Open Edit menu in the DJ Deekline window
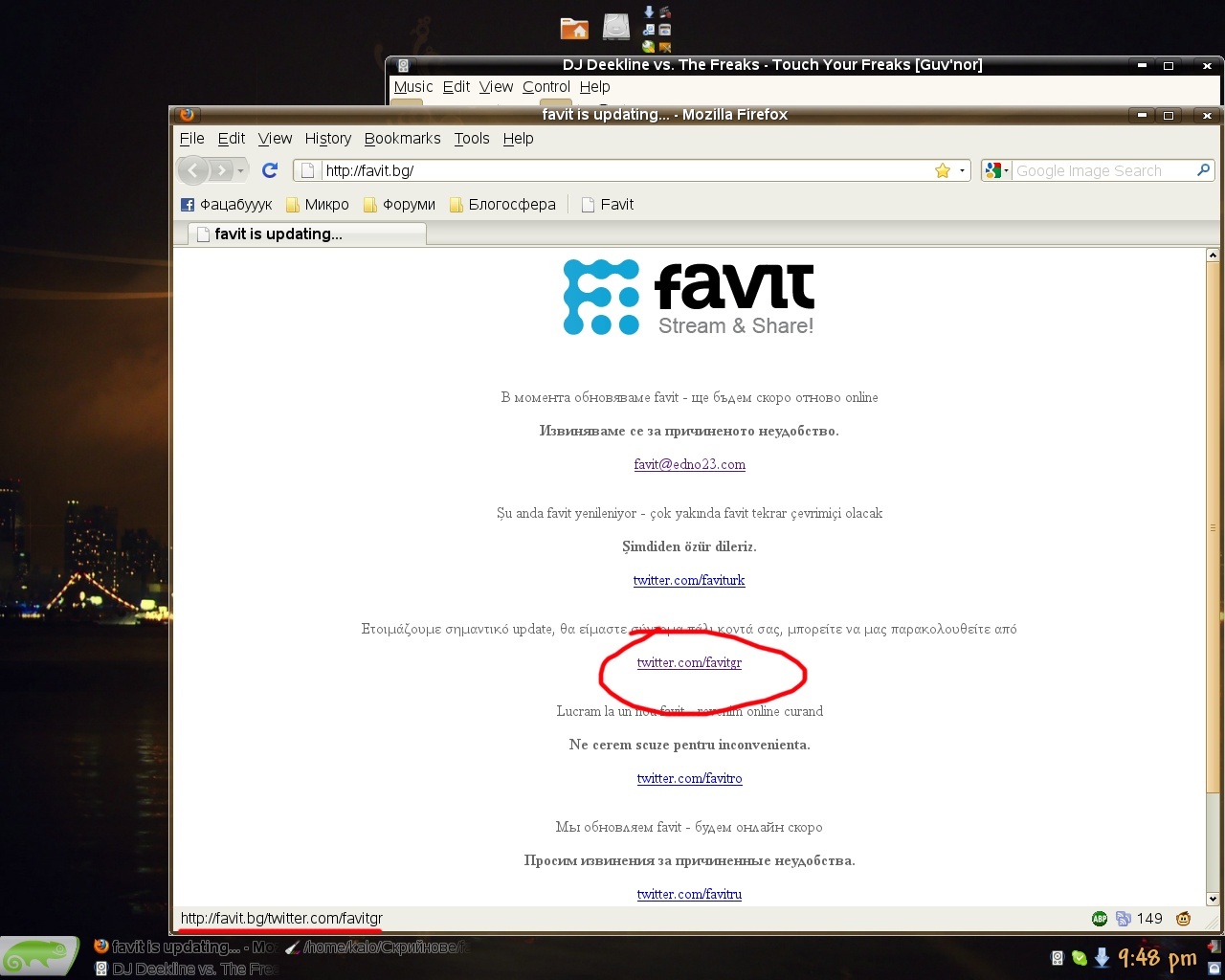Viewport: 1225px width, 980px height. coord(457,86)
